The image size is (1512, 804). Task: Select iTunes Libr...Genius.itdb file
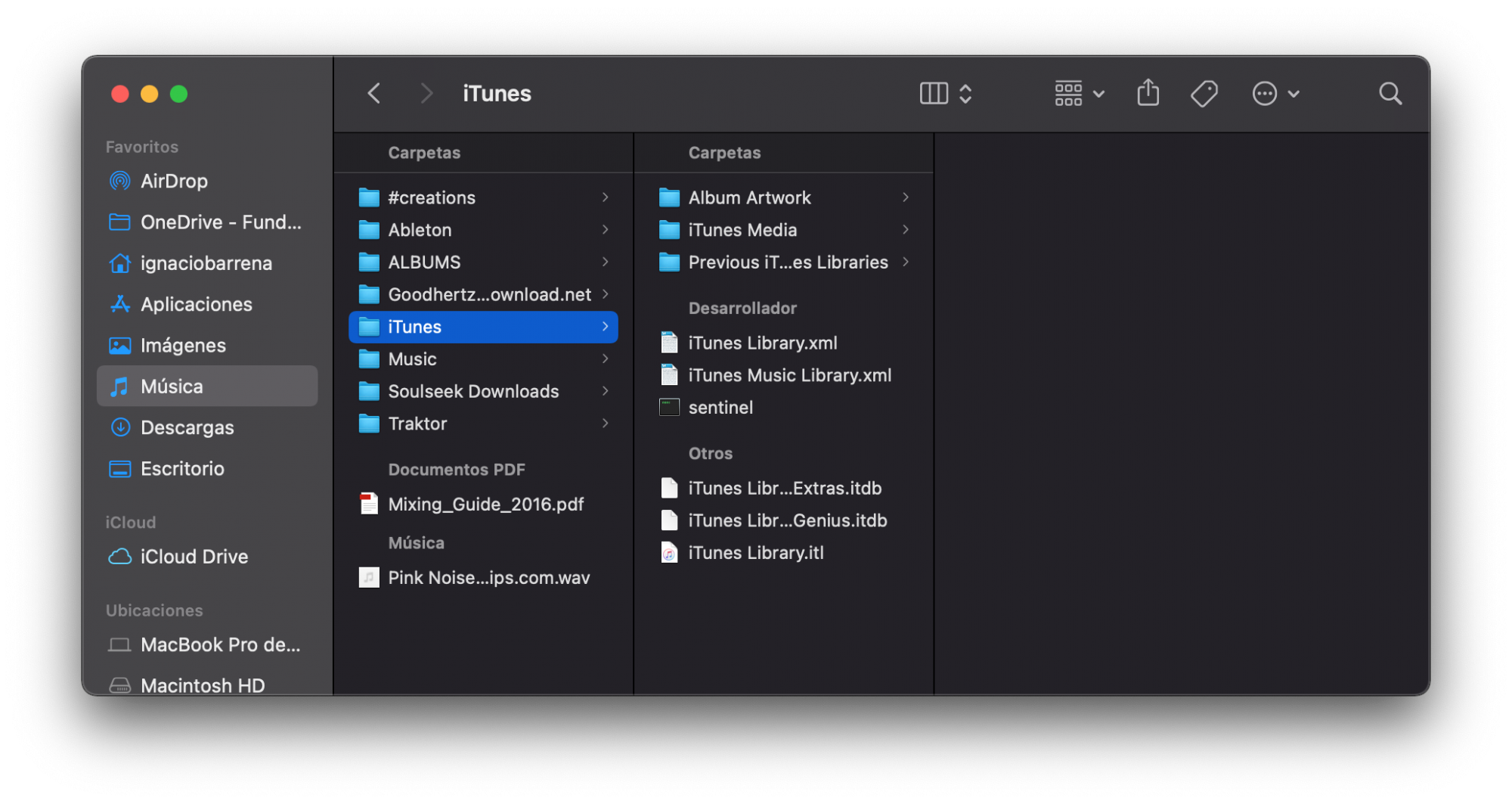pos(783,521)
